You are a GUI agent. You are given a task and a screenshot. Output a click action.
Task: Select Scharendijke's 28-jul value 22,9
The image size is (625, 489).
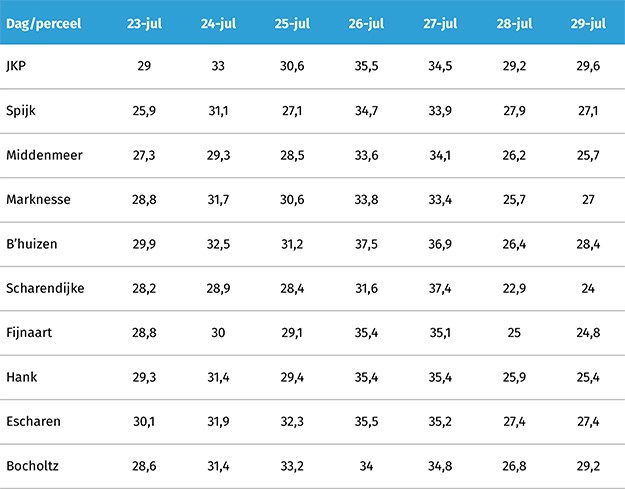[x=515, y=288]
